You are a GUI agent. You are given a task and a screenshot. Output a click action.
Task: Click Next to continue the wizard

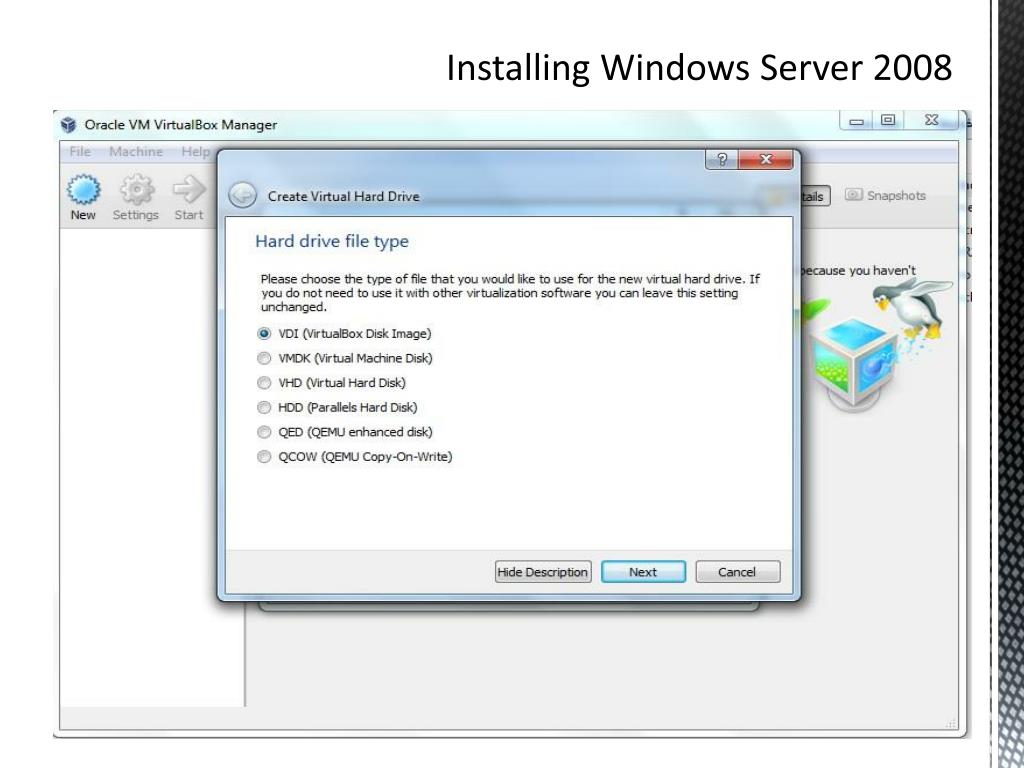[x=643, y=572]
